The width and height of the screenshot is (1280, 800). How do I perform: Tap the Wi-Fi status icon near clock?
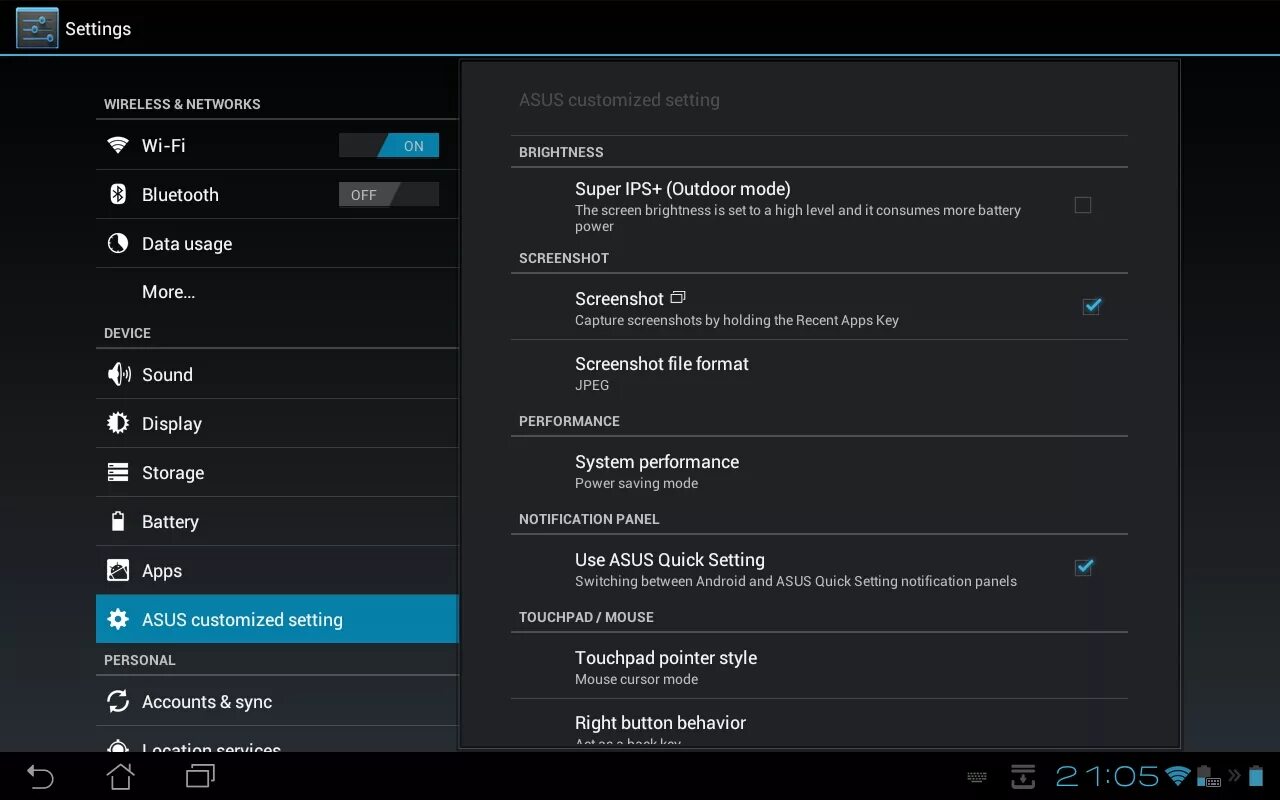[1178, 776]
